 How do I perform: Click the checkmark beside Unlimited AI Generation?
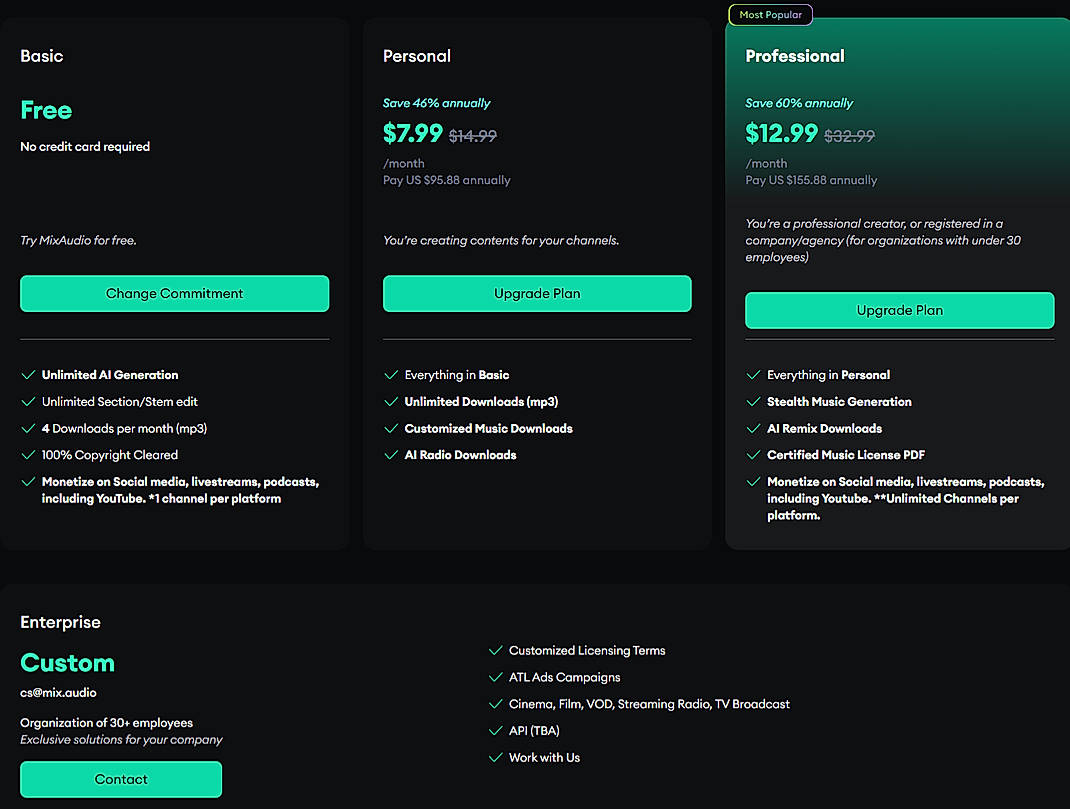(x=27, y=375)
